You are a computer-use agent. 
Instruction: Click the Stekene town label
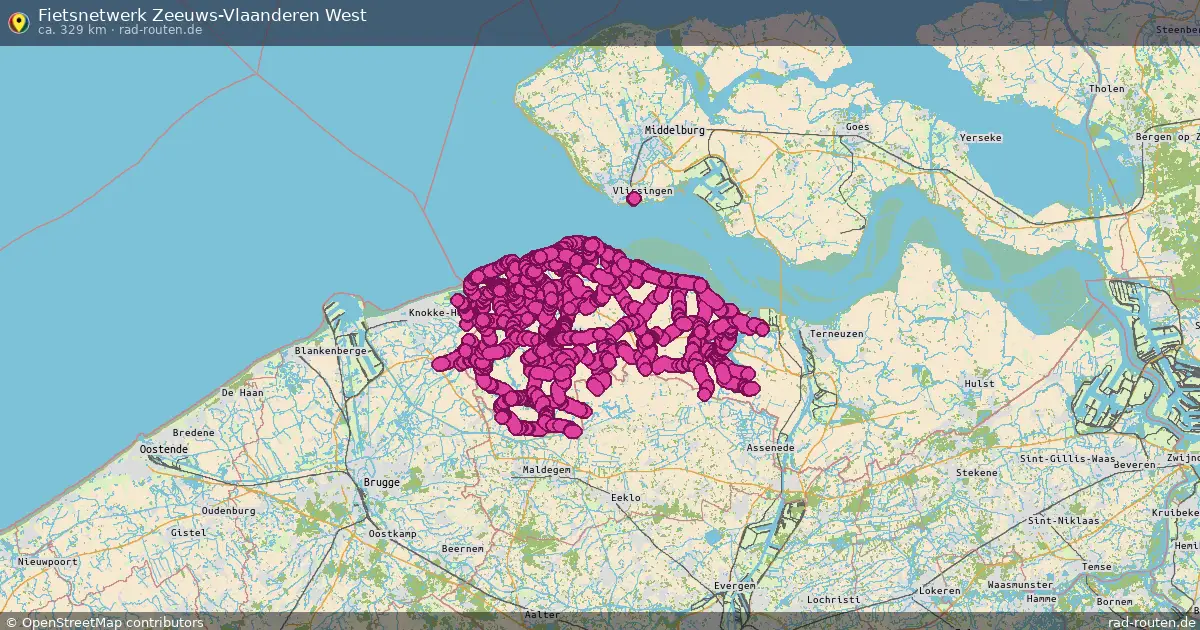point(976,473)
